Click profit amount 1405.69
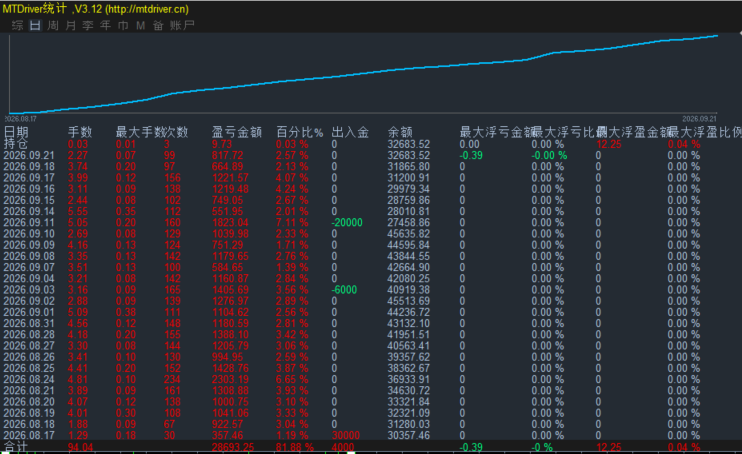The width and height of the screenshot is (742, 454). tap(230, 290)
